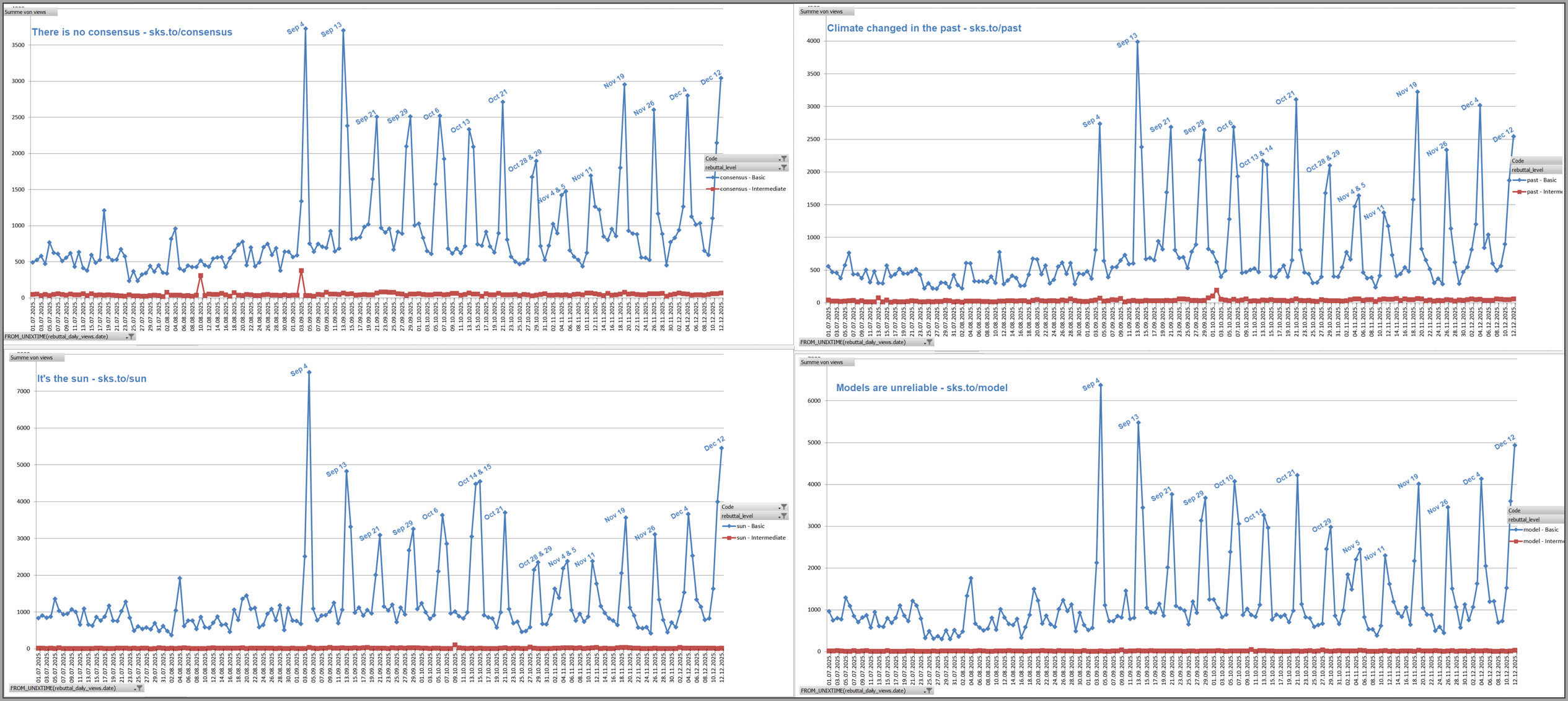Screen dimensions: 1568x701
Task: Select title 'Climate changed in the past - sks.to/past'
Action: (923, 28)
